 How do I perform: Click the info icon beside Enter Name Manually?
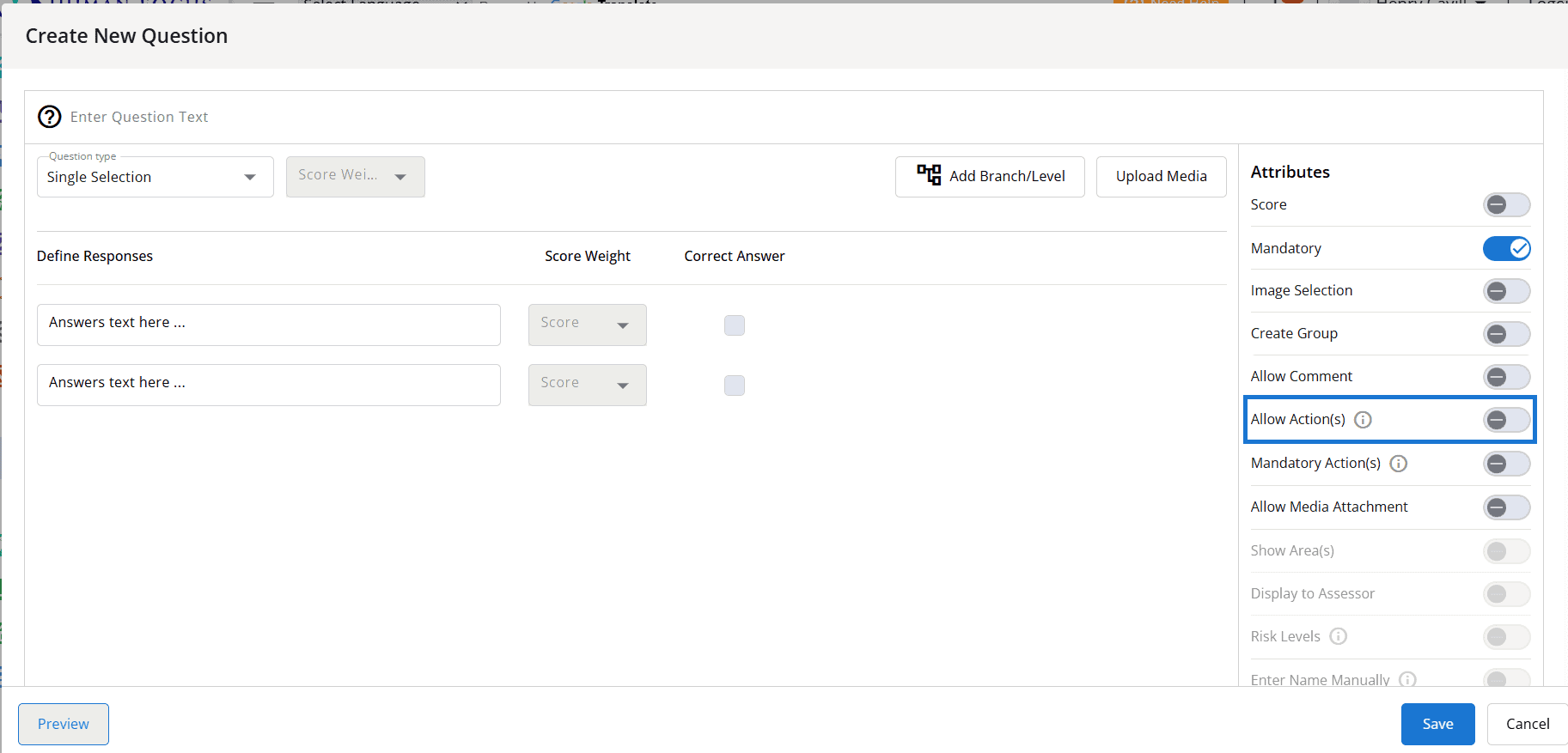coord(1407,679)
